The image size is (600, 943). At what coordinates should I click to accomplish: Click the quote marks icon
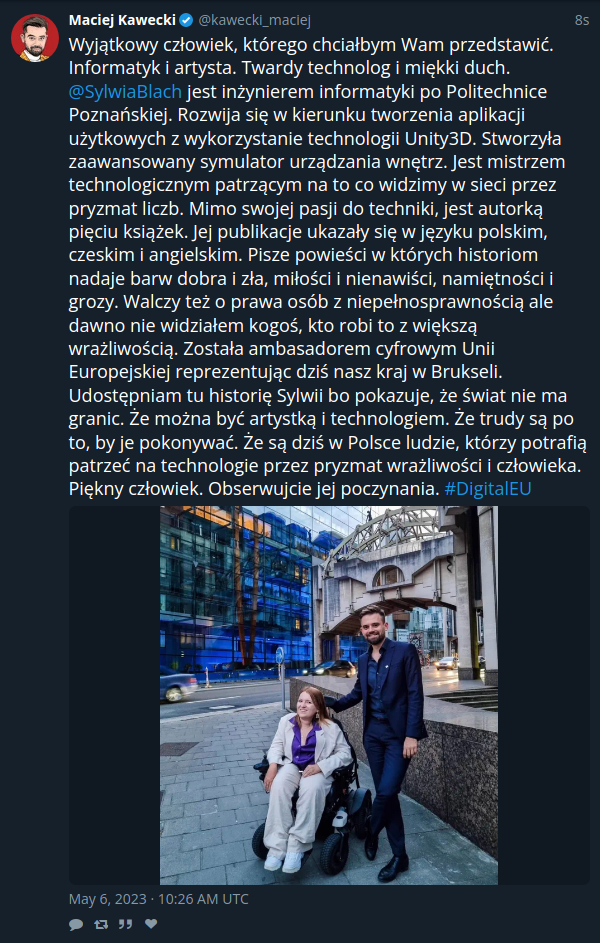pyautogui.click(x=126, y=924)
